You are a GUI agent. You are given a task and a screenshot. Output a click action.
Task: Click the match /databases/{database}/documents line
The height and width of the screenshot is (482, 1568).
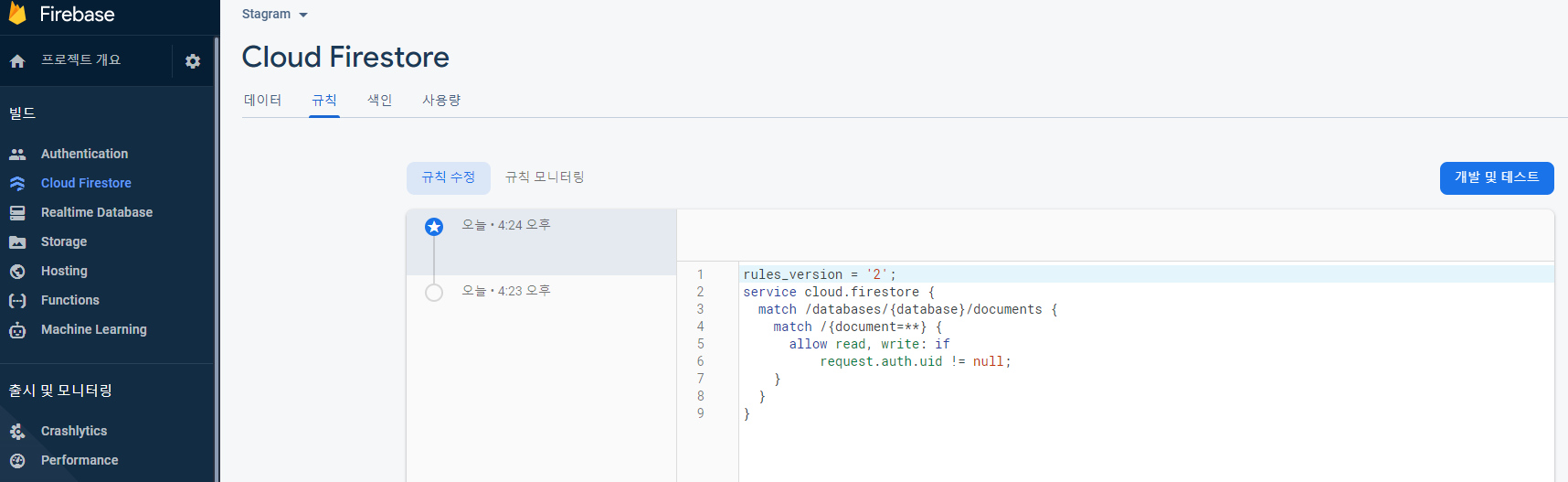(907, 309)
